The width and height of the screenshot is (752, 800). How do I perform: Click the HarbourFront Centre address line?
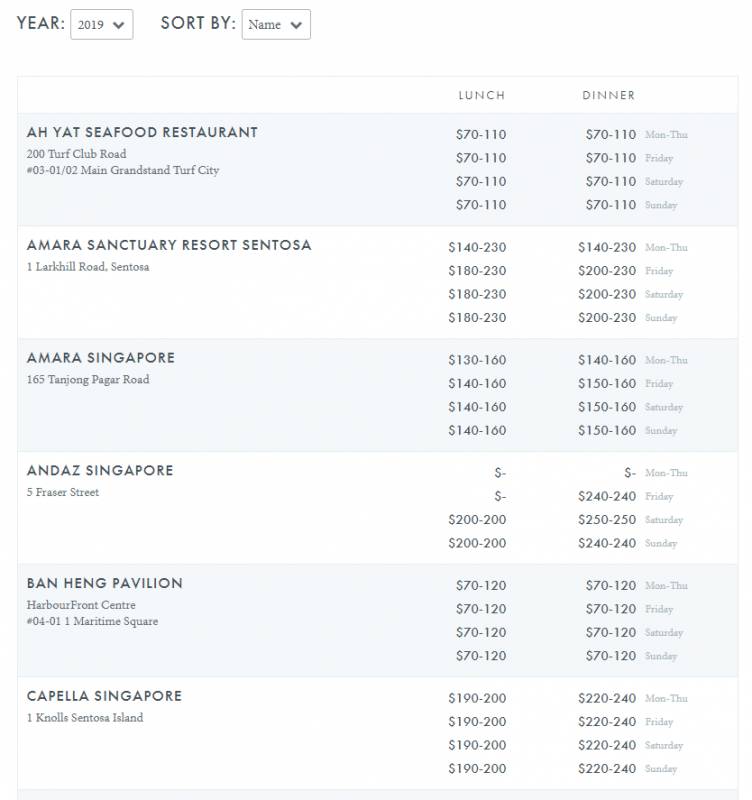point(81,605)
